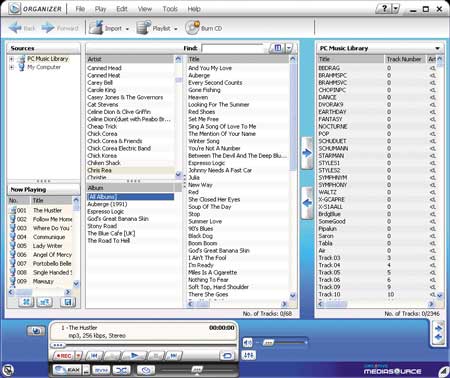
Task: Select Now Playing track Lady Writer
Action: 48,246
